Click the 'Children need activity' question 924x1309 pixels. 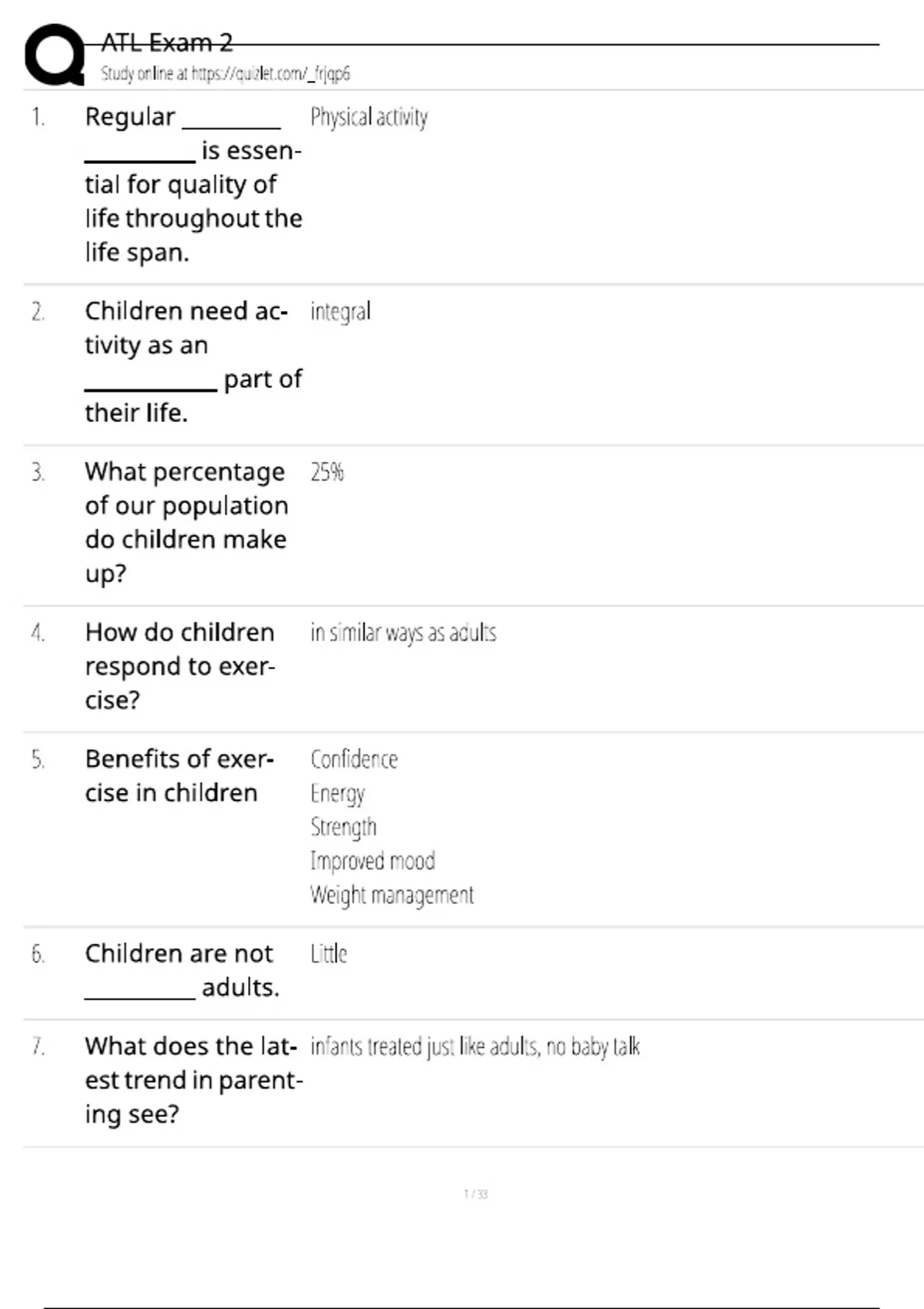pyautogui.click(x=192, y=362)
